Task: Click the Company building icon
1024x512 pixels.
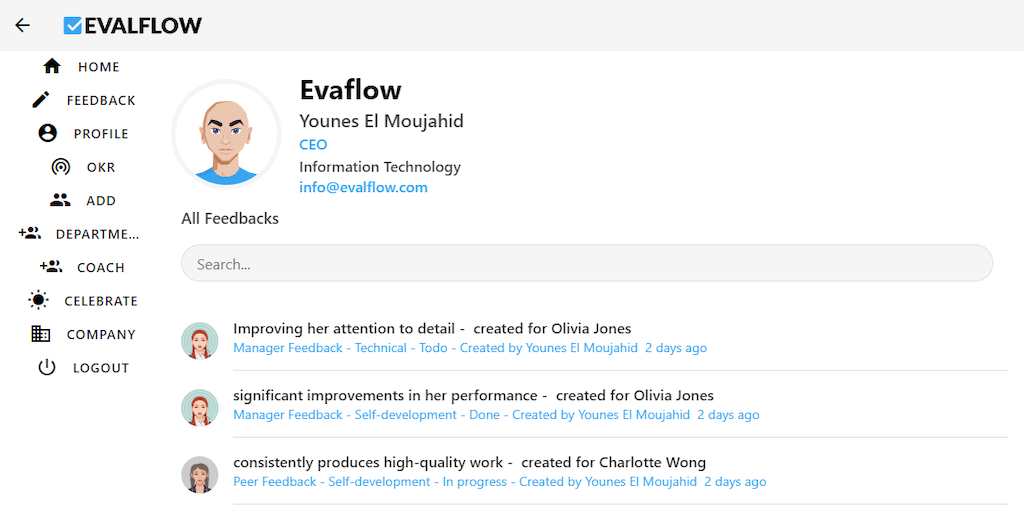Action: [x=41, y=334]
